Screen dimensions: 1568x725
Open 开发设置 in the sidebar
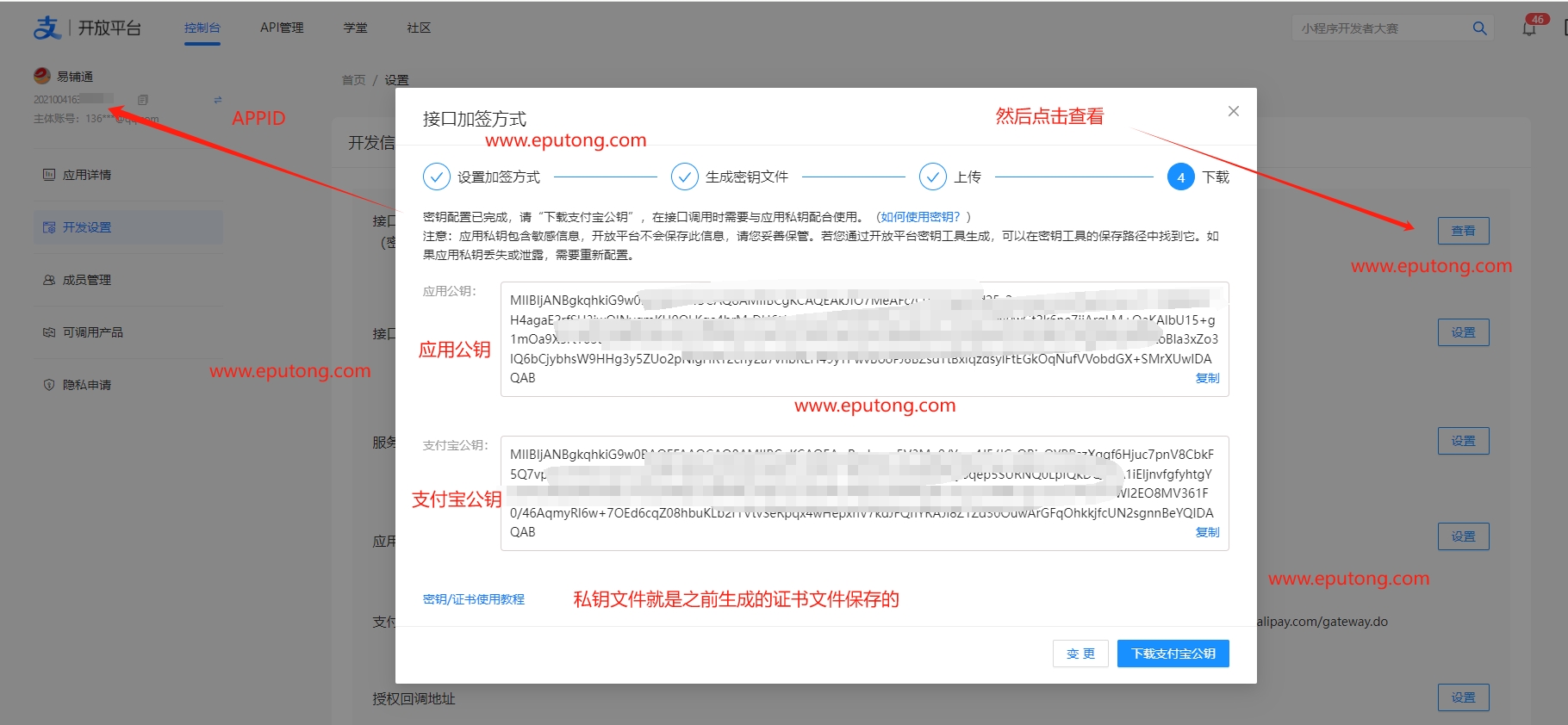(128, 227)
